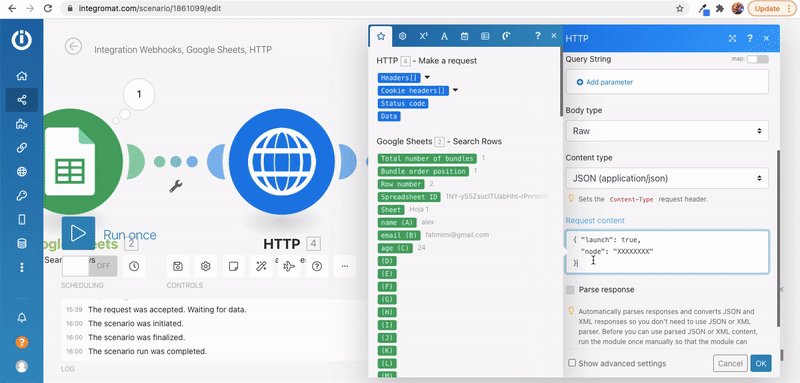
Task: Insert email (B) variable pill
Action: tap(399, 235)
